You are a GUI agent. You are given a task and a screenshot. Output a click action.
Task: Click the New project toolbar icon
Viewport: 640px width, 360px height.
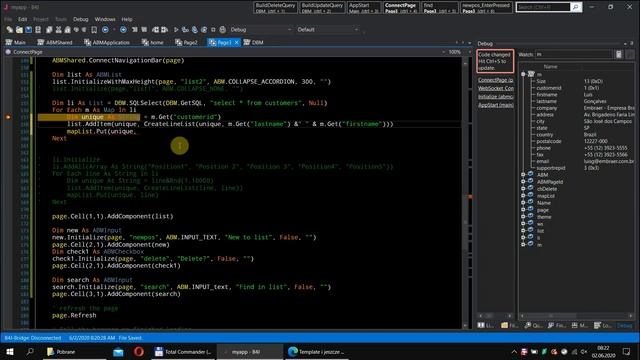(10, 30)
